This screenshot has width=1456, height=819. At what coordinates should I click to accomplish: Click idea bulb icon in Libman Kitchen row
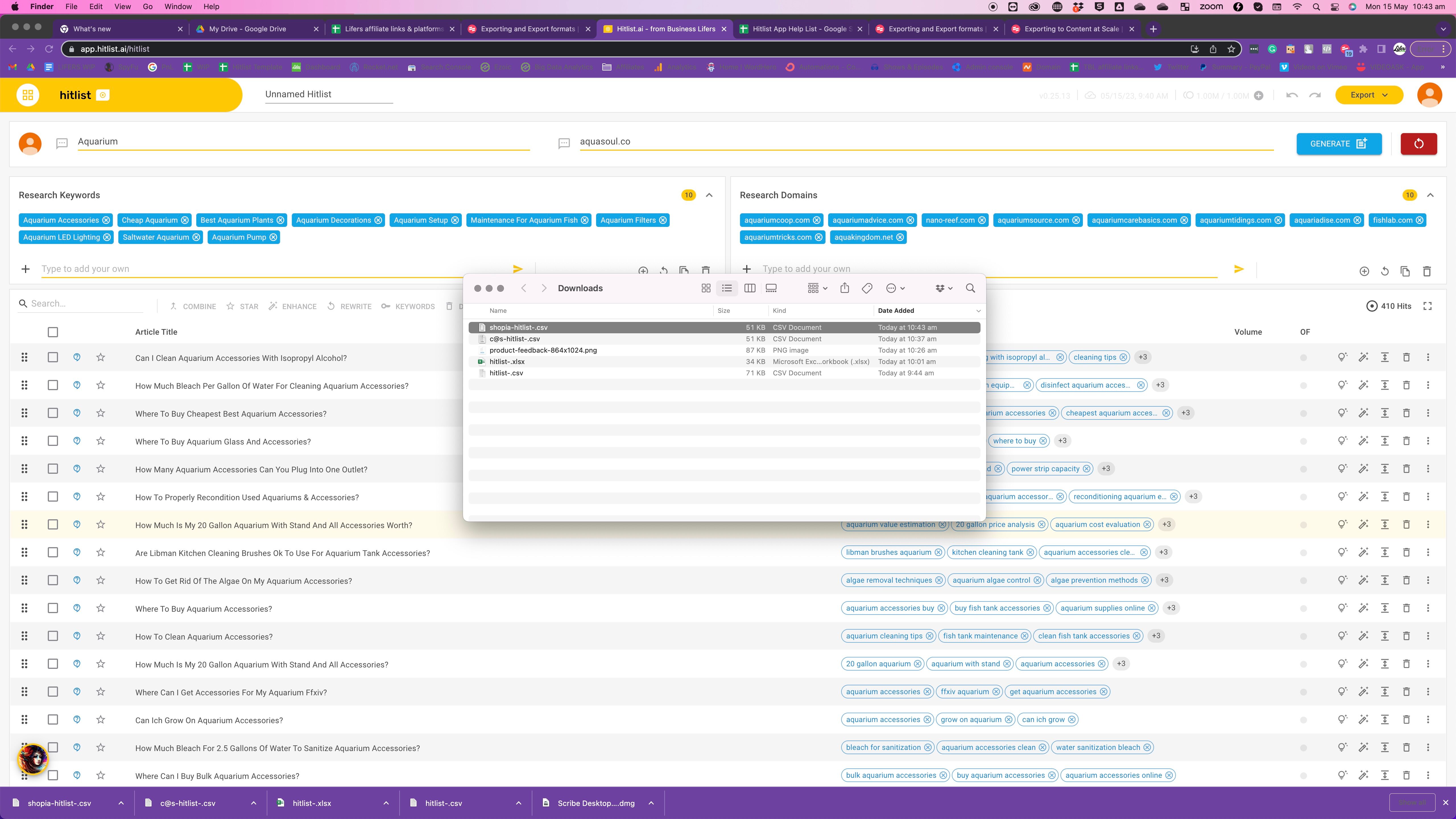pyautogui.click(x=1342, y=552)
